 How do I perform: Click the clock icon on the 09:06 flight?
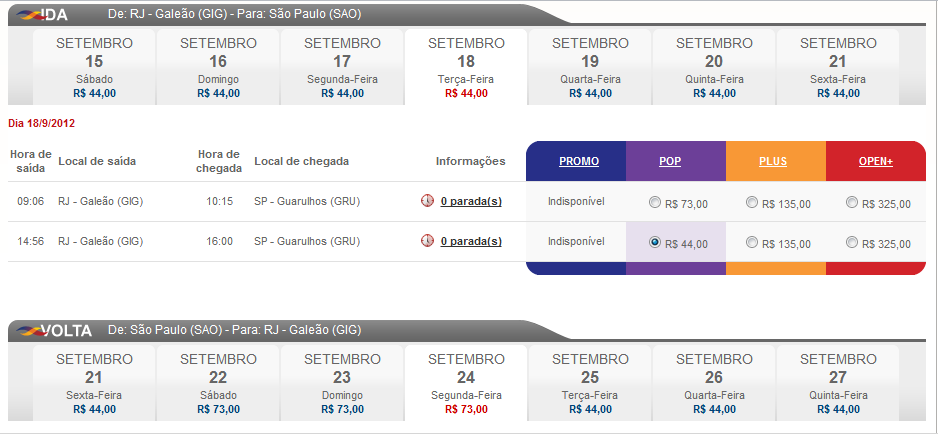[427, 201]
